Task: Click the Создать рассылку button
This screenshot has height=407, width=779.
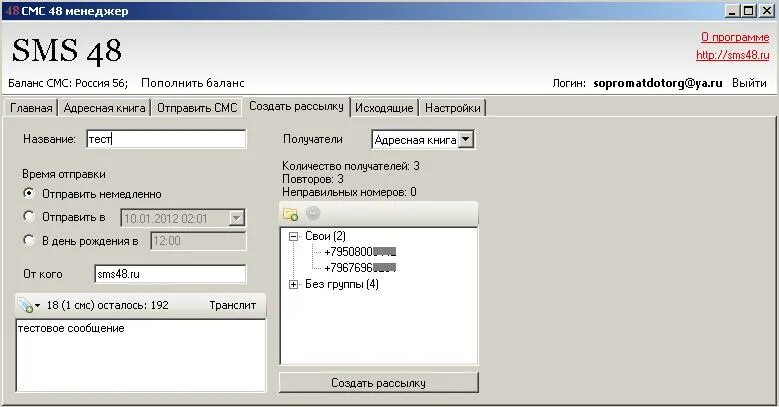Action: [x=379, y=383]
